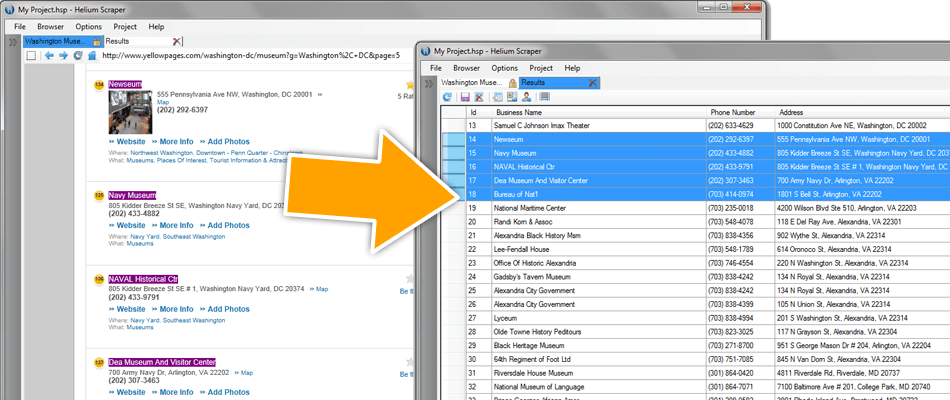Open the Project menu in the left window
Screen dimensions: 950x400
point(125,26)
